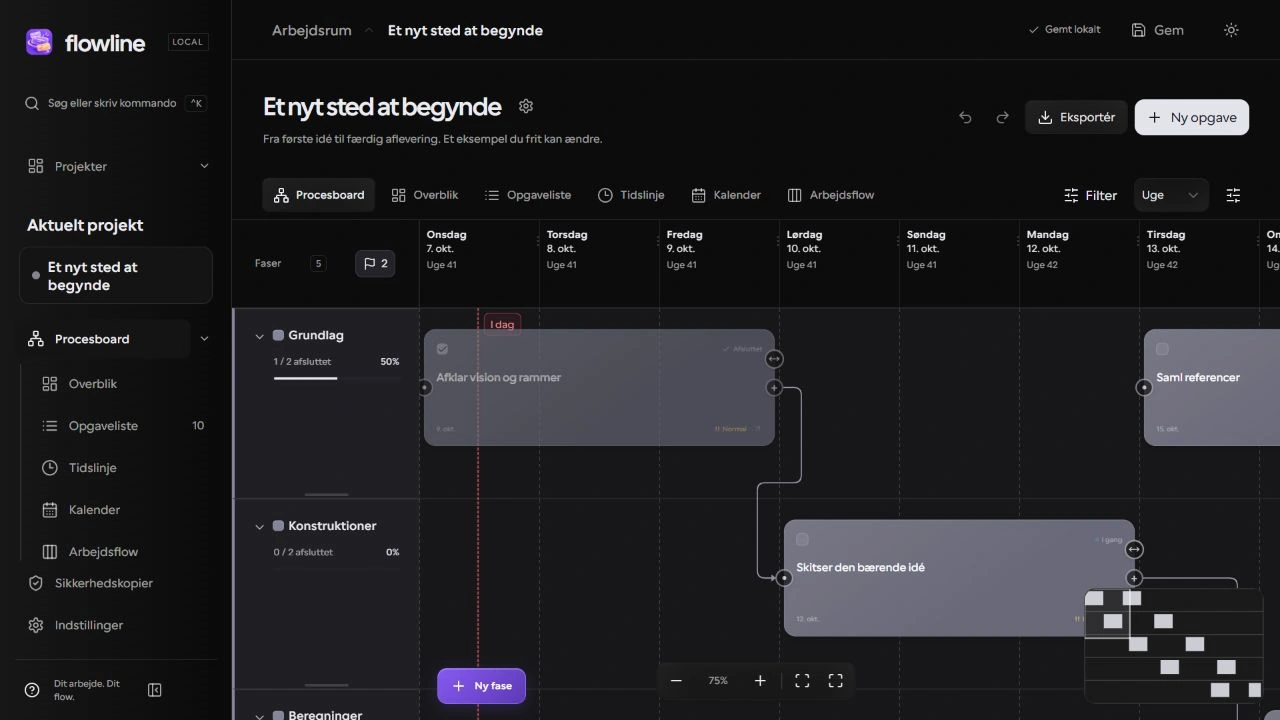The image size is (1280, 720).
Task: Add connection from Skitser den bærende idé plus
Action: [1134, 578]
